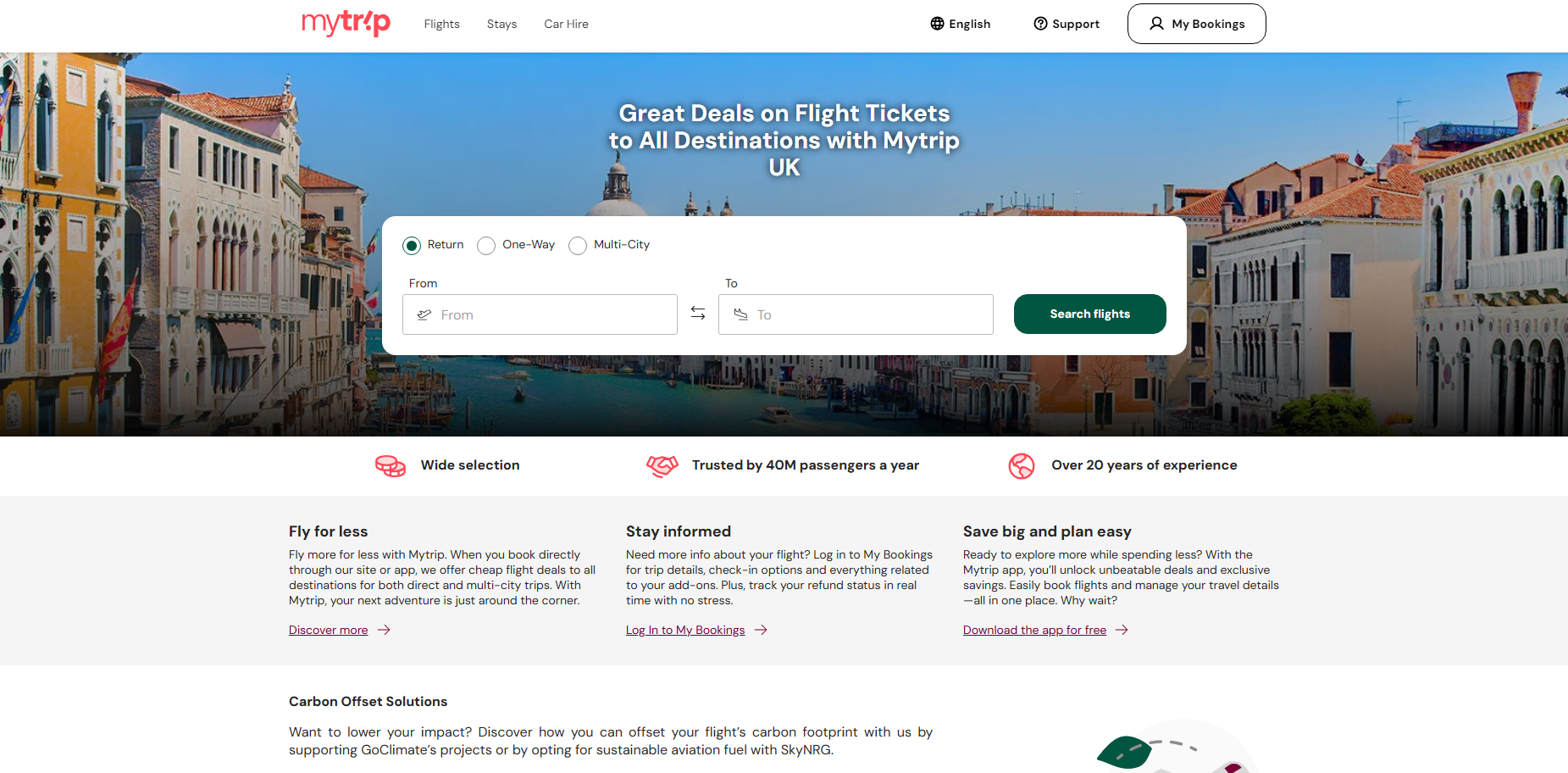Open the From airport field
This screenshot has height=773, width=1568.
pyautogui.click(x=540, y=314)
